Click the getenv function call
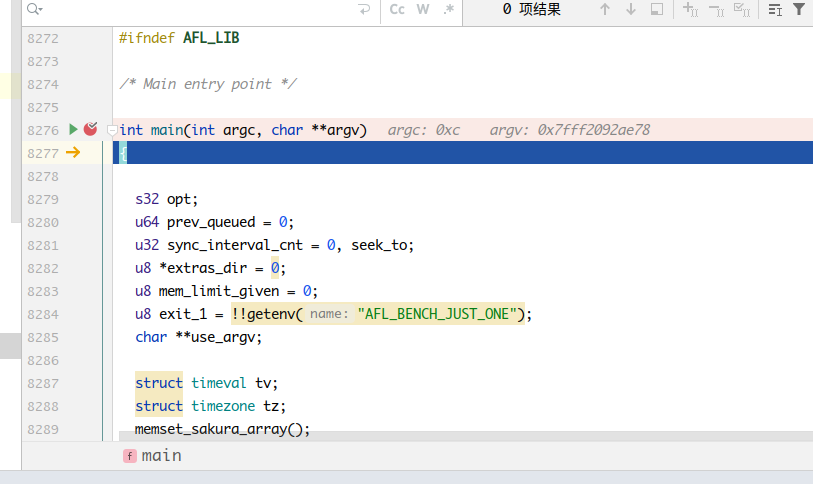The width and height of the screenshot is (813, 484). click(x=271, y=314)
